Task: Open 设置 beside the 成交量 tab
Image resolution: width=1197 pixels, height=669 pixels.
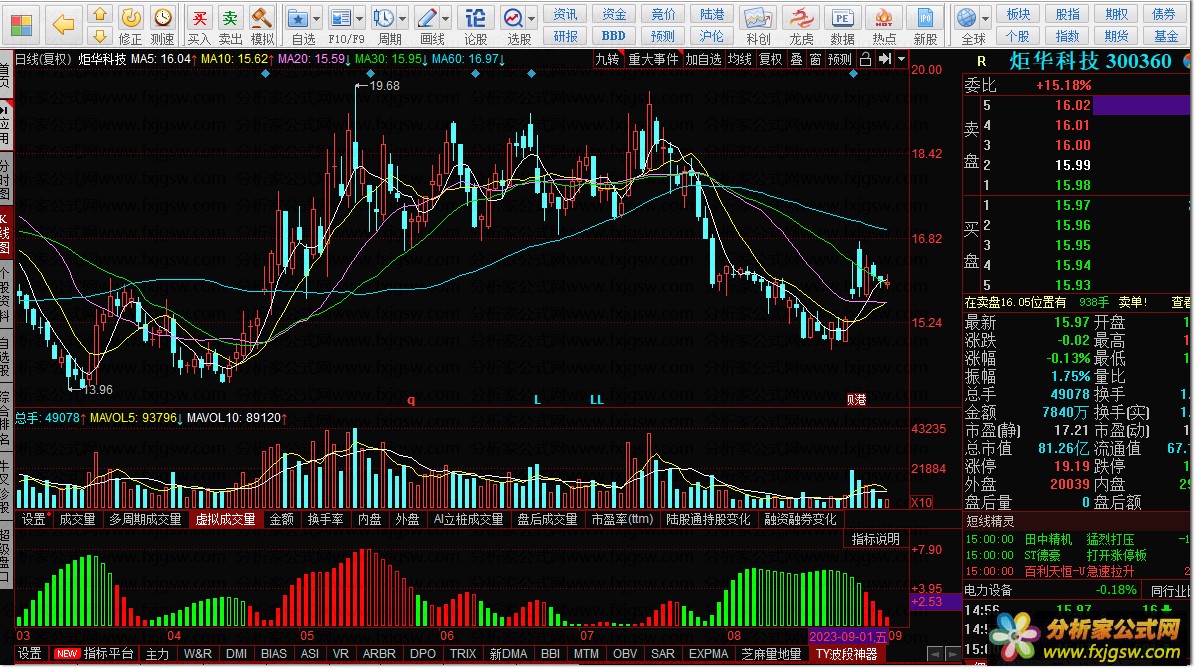Action: tap(34, 519)
